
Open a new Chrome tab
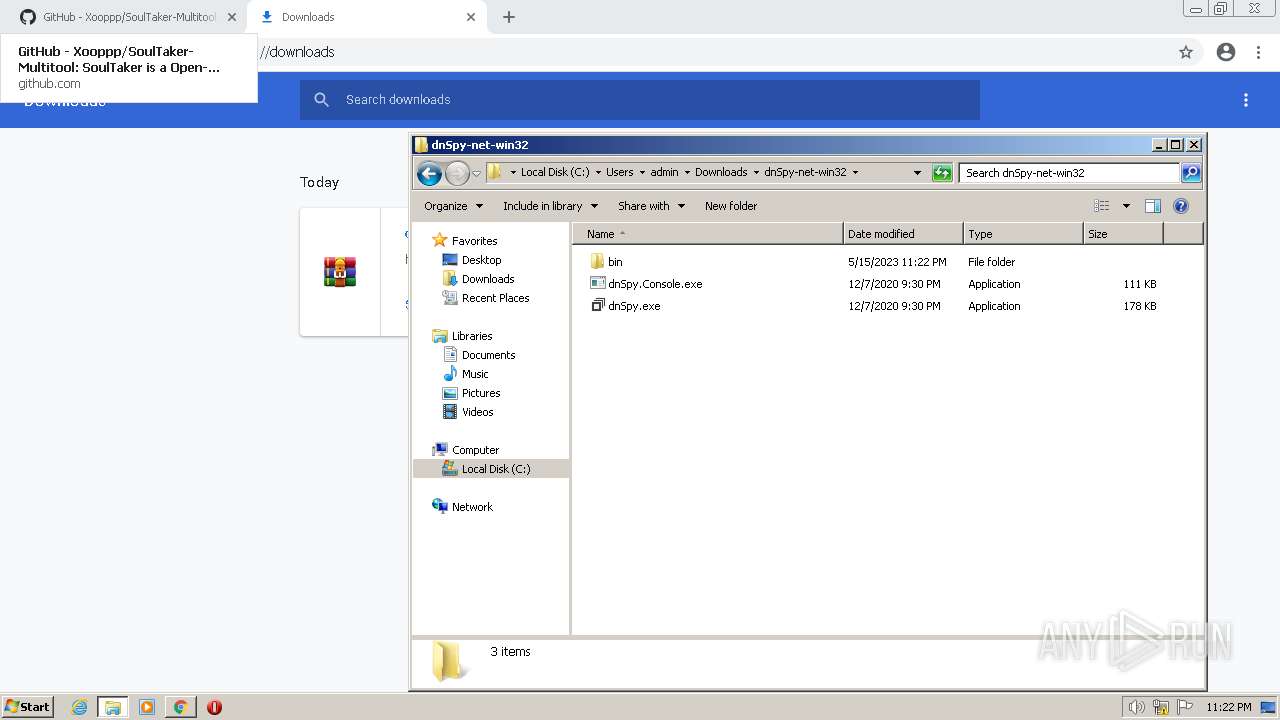[509, 17]
